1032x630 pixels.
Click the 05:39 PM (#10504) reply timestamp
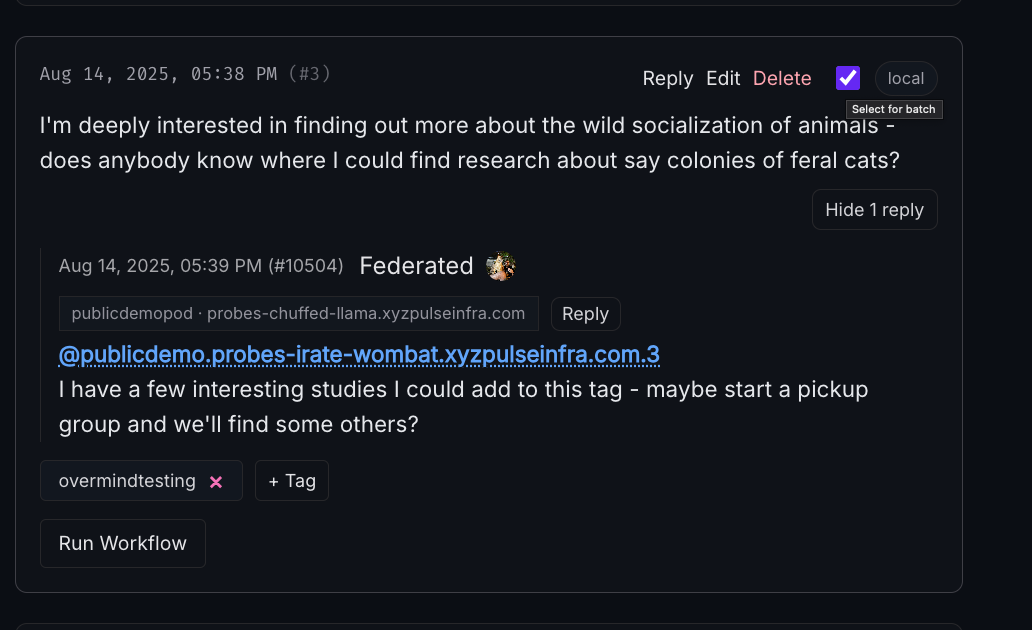click(x=201, y=266)
